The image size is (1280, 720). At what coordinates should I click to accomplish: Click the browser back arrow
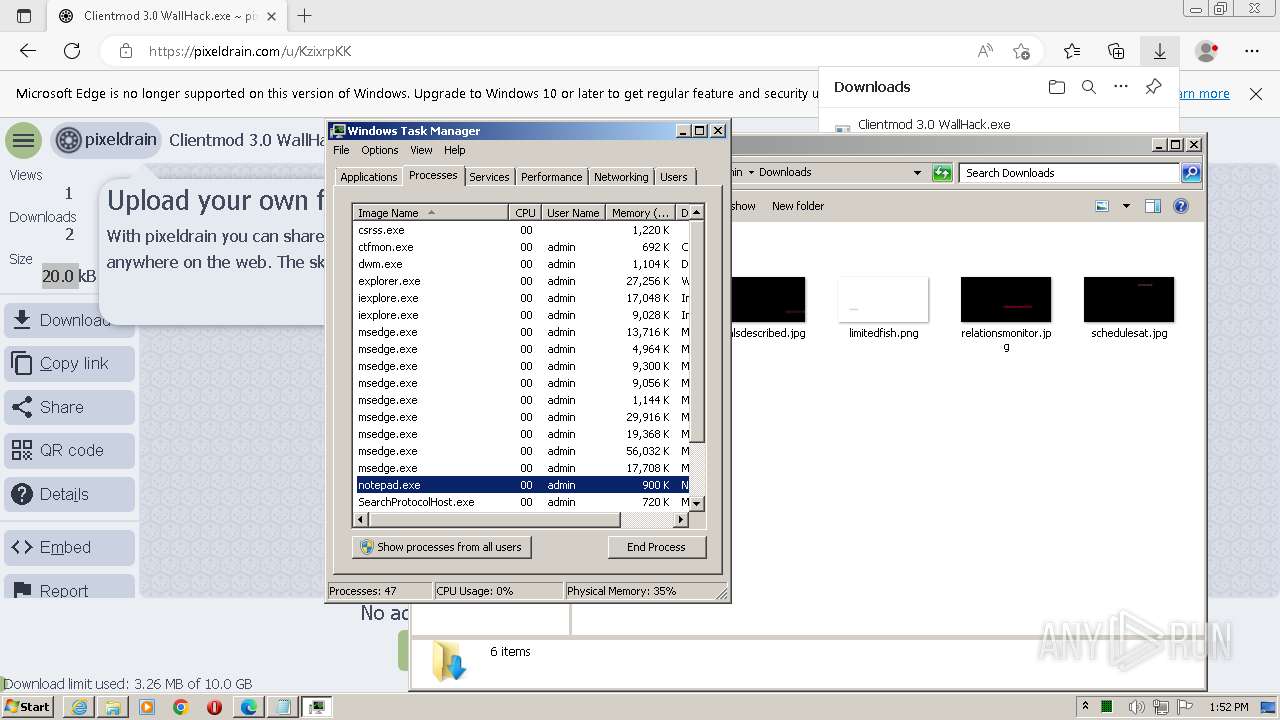[x=28, y=51]
